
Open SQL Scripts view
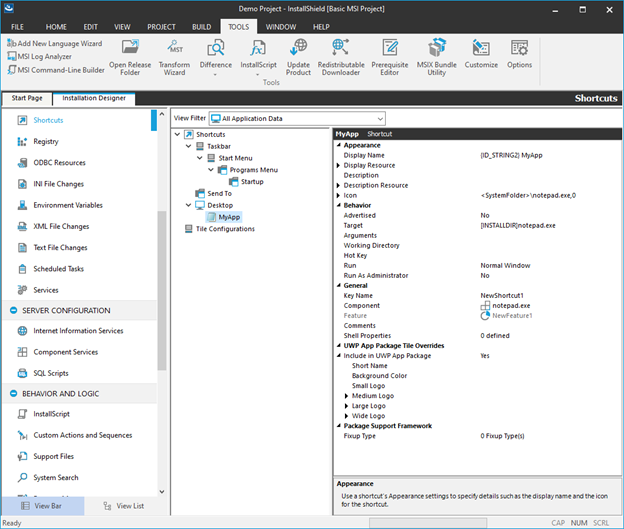click(x=51, y=373)
